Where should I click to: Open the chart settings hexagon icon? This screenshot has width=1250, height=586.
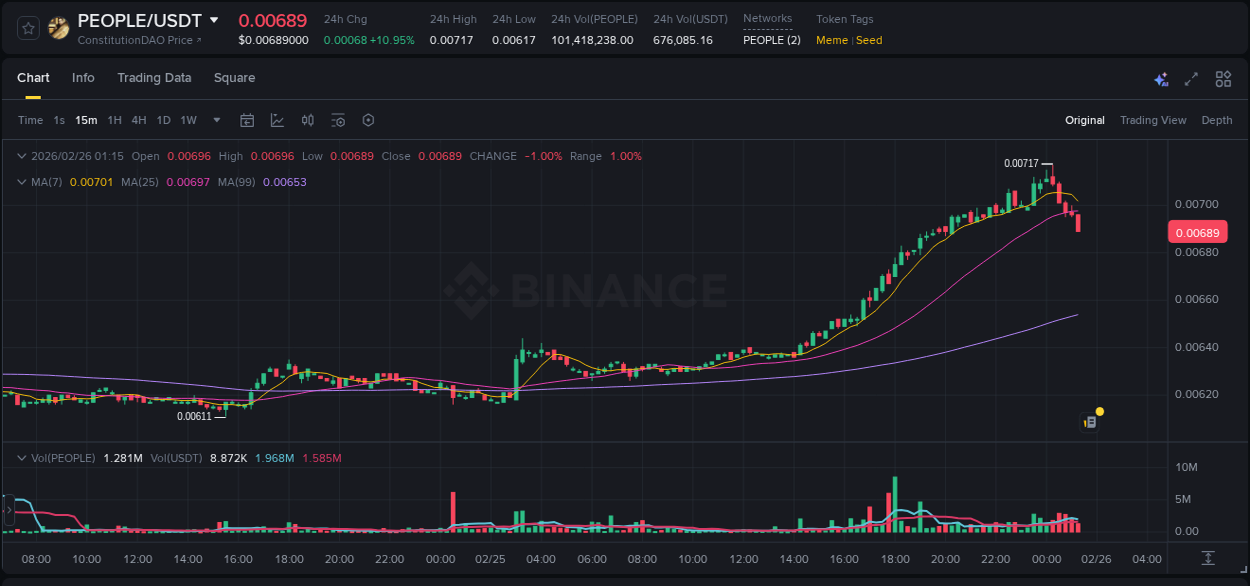[368, 120]
